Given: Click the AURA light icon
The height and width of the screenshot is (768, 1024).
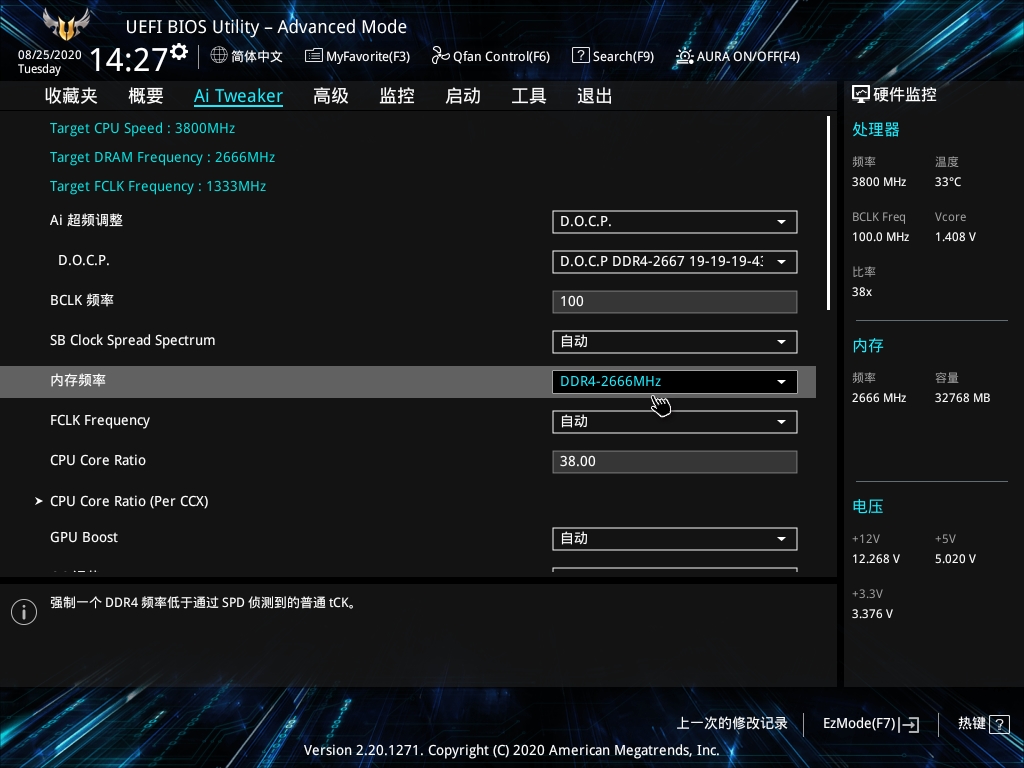Looking at the screenshot, I should (684, 56).
